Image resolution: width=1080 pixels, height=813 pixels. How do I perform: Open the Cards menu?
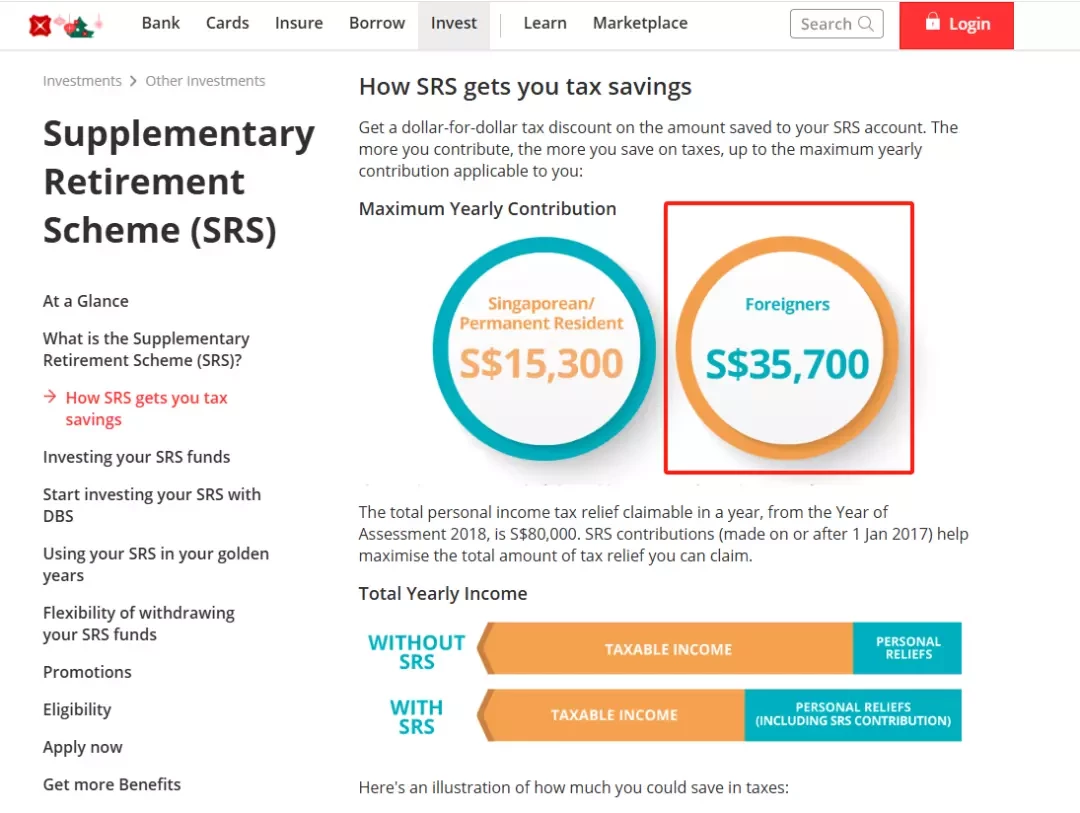[x=227, y=23]
